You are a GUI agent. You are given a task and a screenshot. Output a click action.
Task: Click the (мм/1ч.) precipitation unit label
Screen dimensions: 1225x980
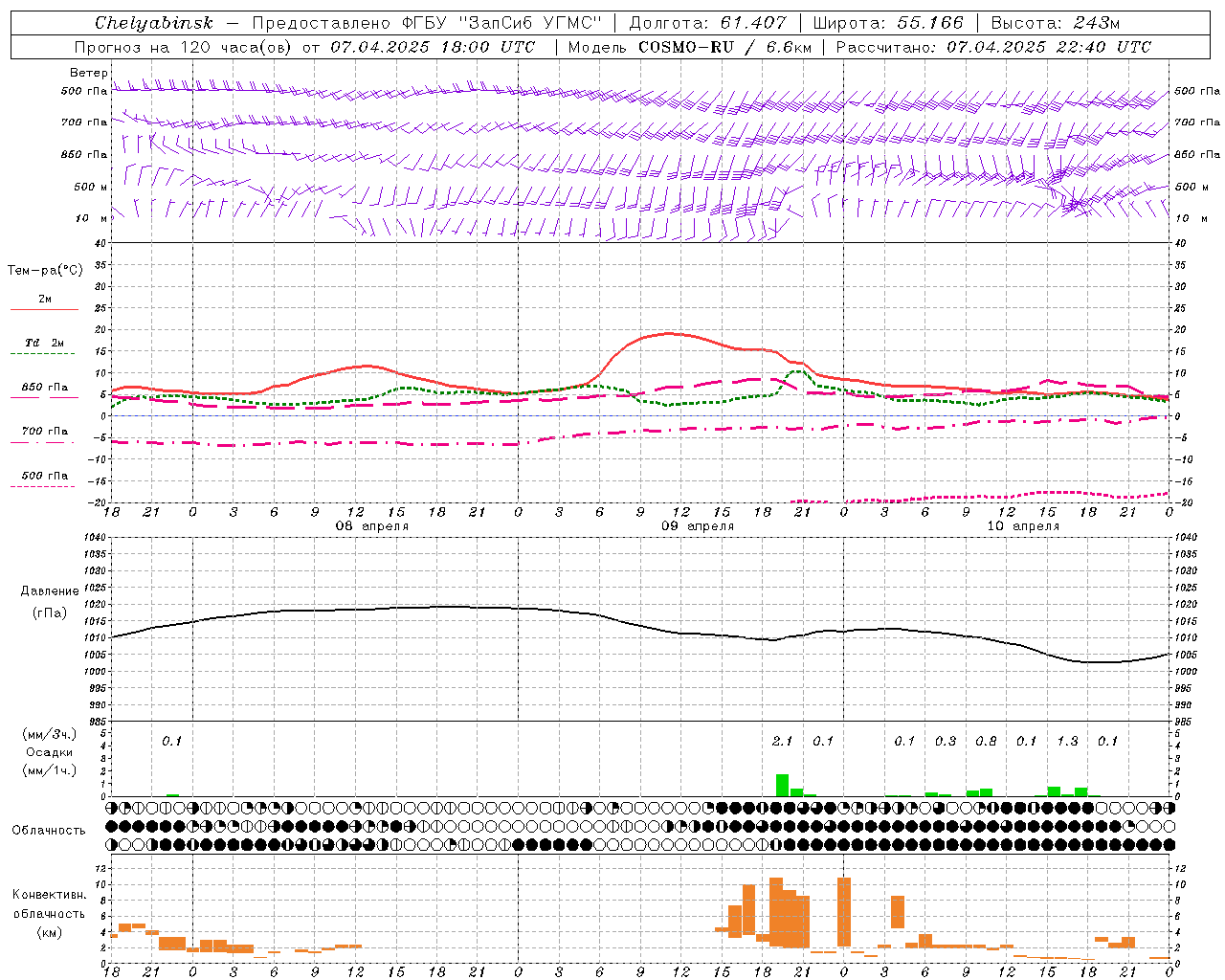49,770
